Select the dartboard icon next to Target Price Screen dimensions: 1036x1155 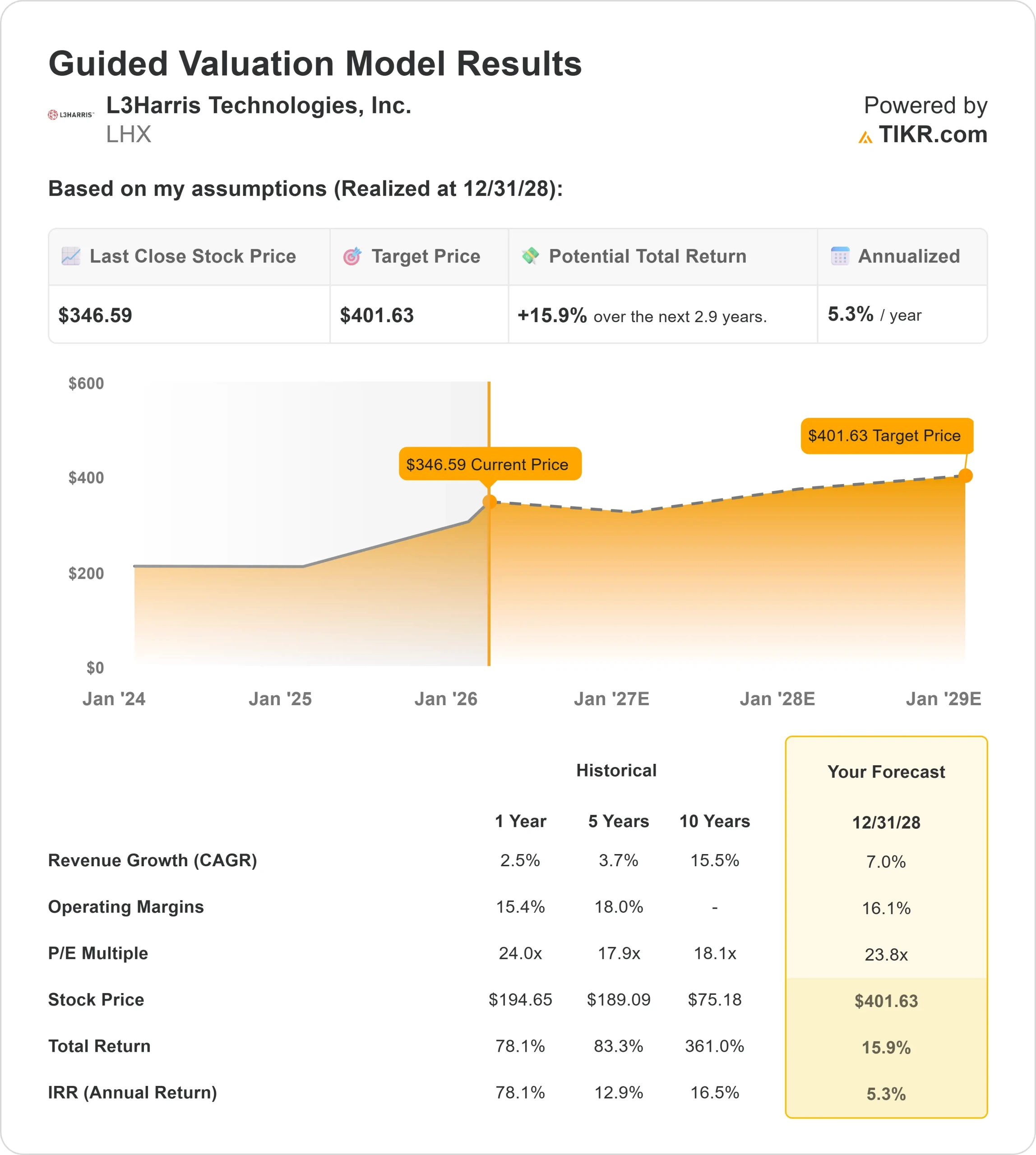pyautogui.click(x=353, y=257)
